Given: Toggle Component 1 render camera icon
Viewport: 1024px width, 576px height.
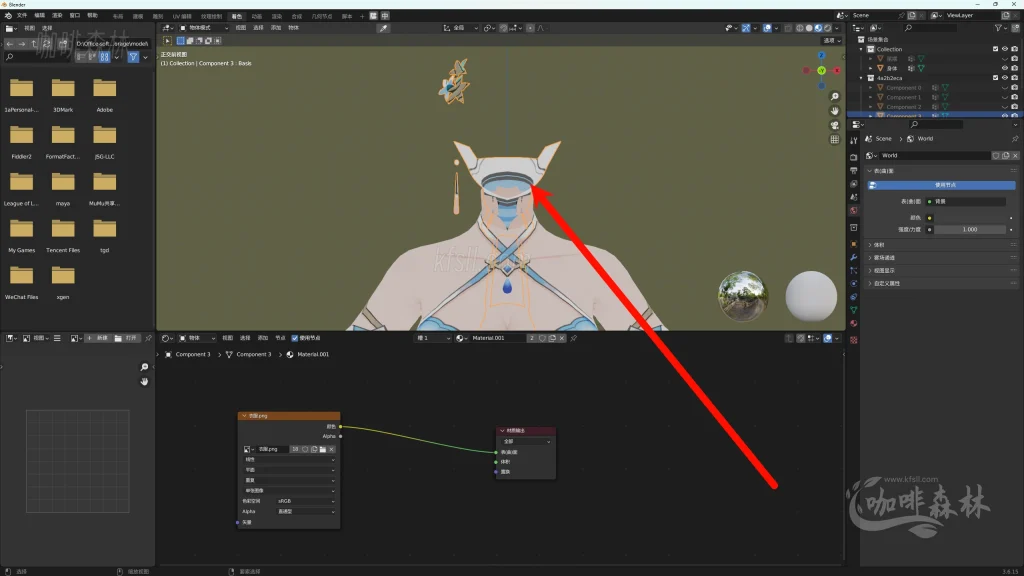Looking at the screenshot, I should point(1014,97).
